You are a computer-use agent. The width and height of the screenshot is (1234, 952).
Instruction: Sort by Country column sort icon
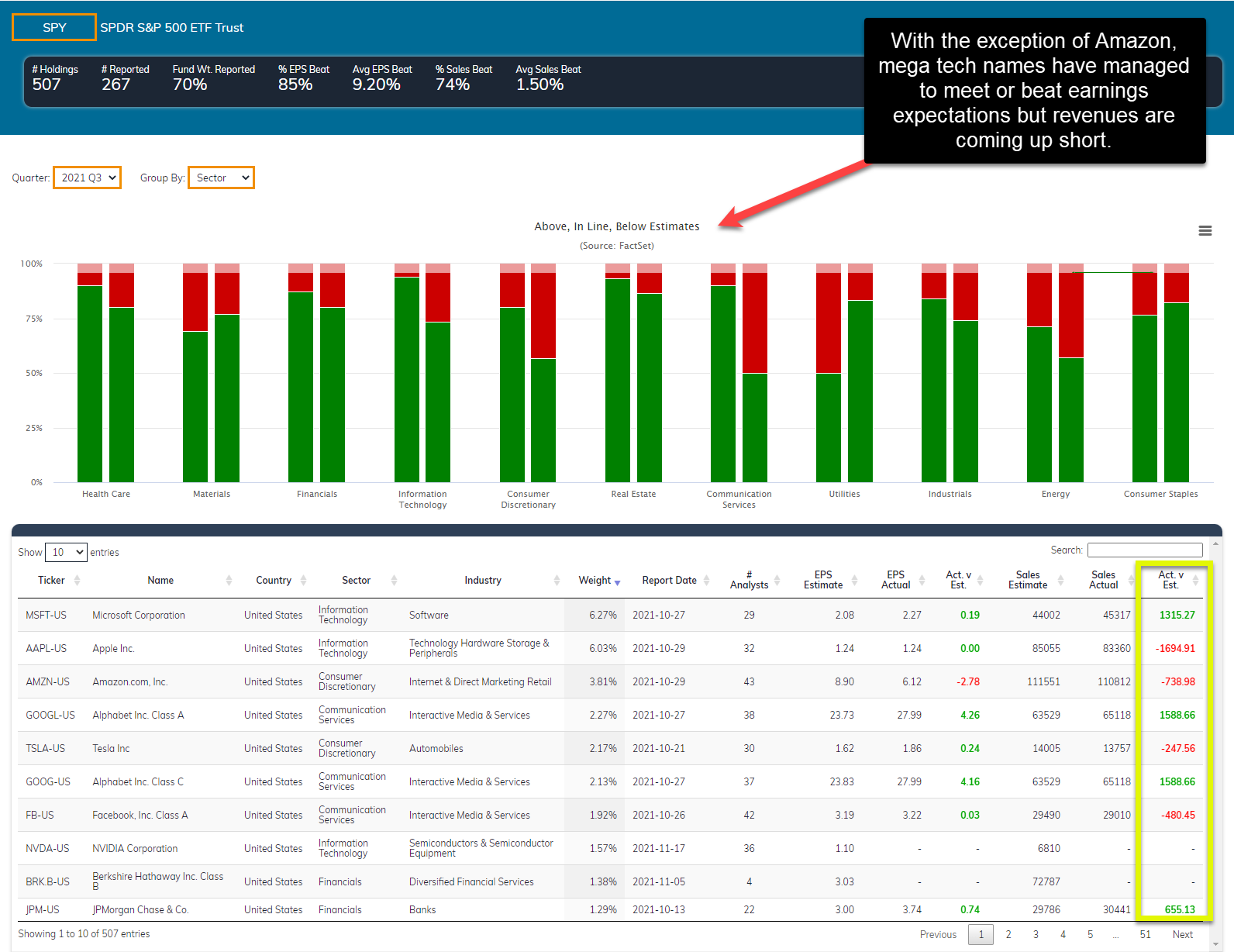(x=303, y=581)
